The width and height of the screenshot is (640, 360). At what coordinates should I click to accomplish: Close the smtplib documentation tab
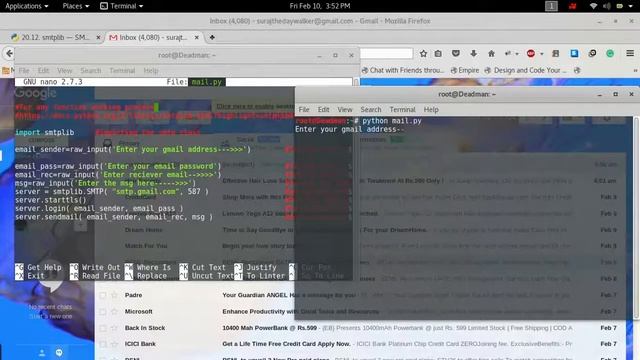[x=98, y=37]
